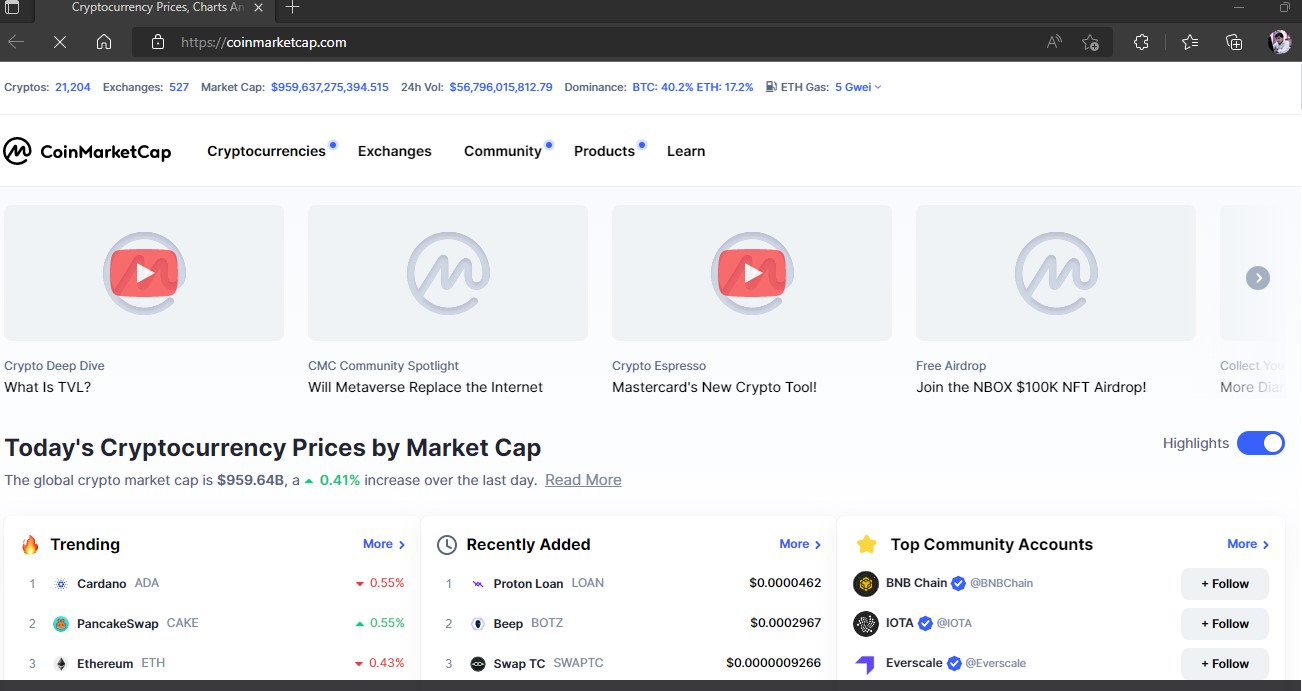Open the BNB Chain account avatar
The height and width of the screenshot is (691, 1302).
[865, 583]
